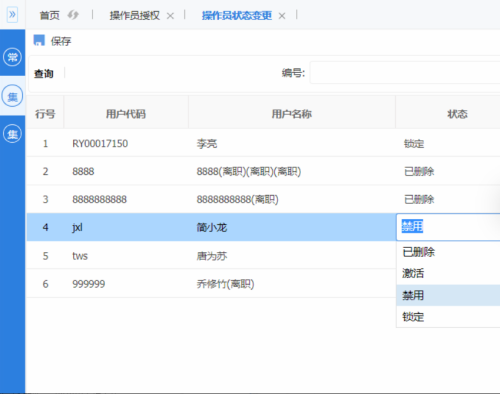Choose 激活 in the status dropdown list
Screen dimensions: 500x394
pyautogui.click(x=448, y=273)
